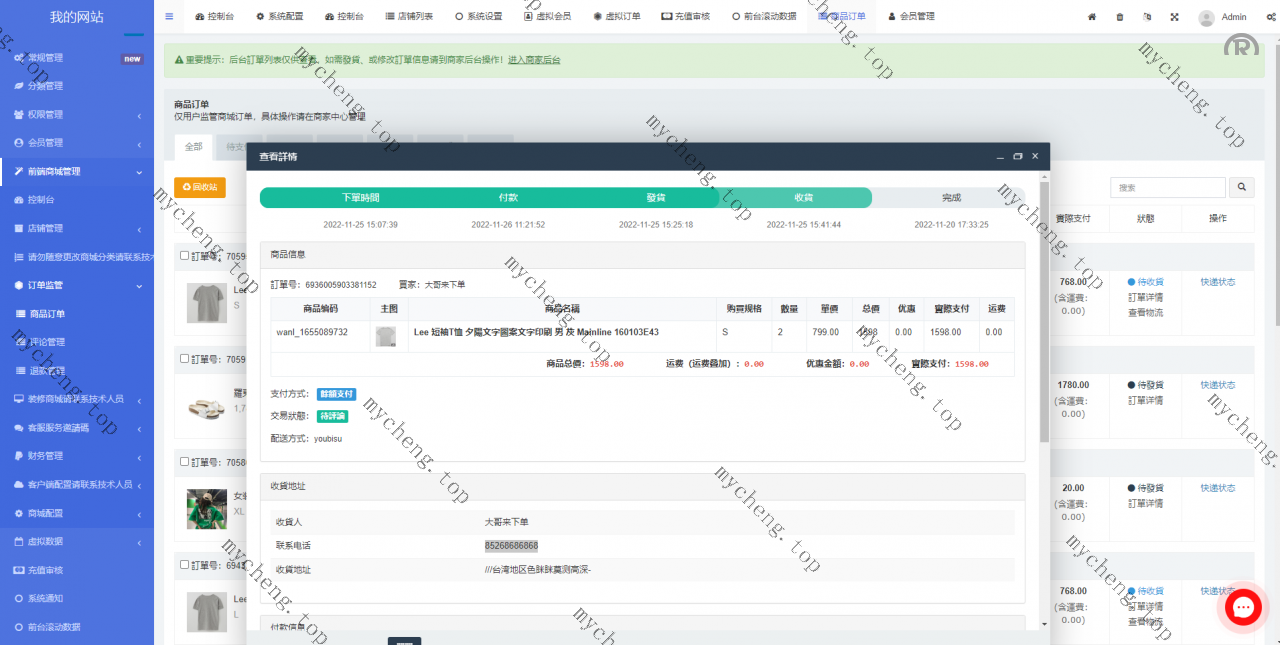Click the magnifier search button

pos(1241,187)
